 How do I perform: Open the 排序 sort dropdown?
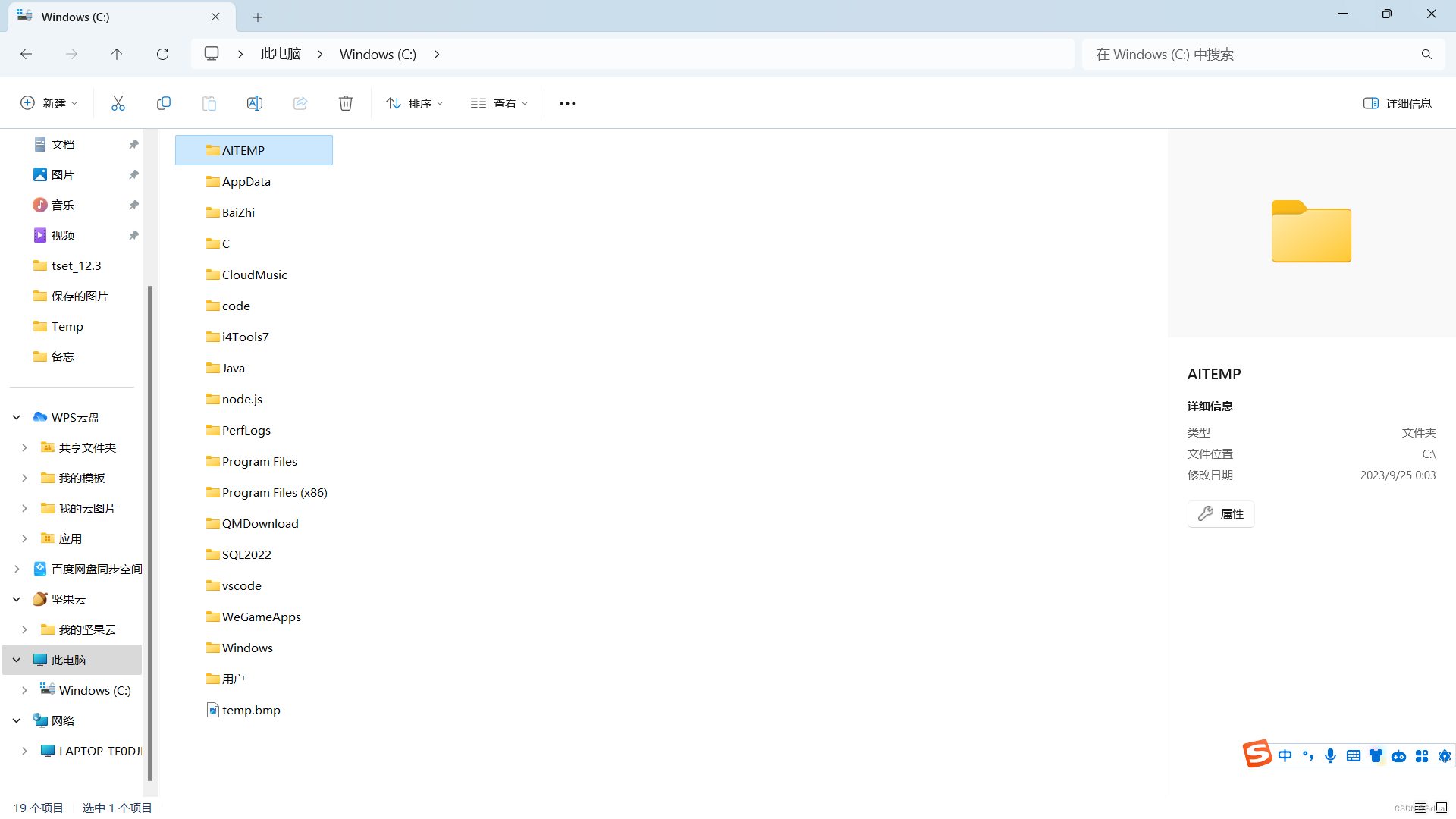pos(414,103)
